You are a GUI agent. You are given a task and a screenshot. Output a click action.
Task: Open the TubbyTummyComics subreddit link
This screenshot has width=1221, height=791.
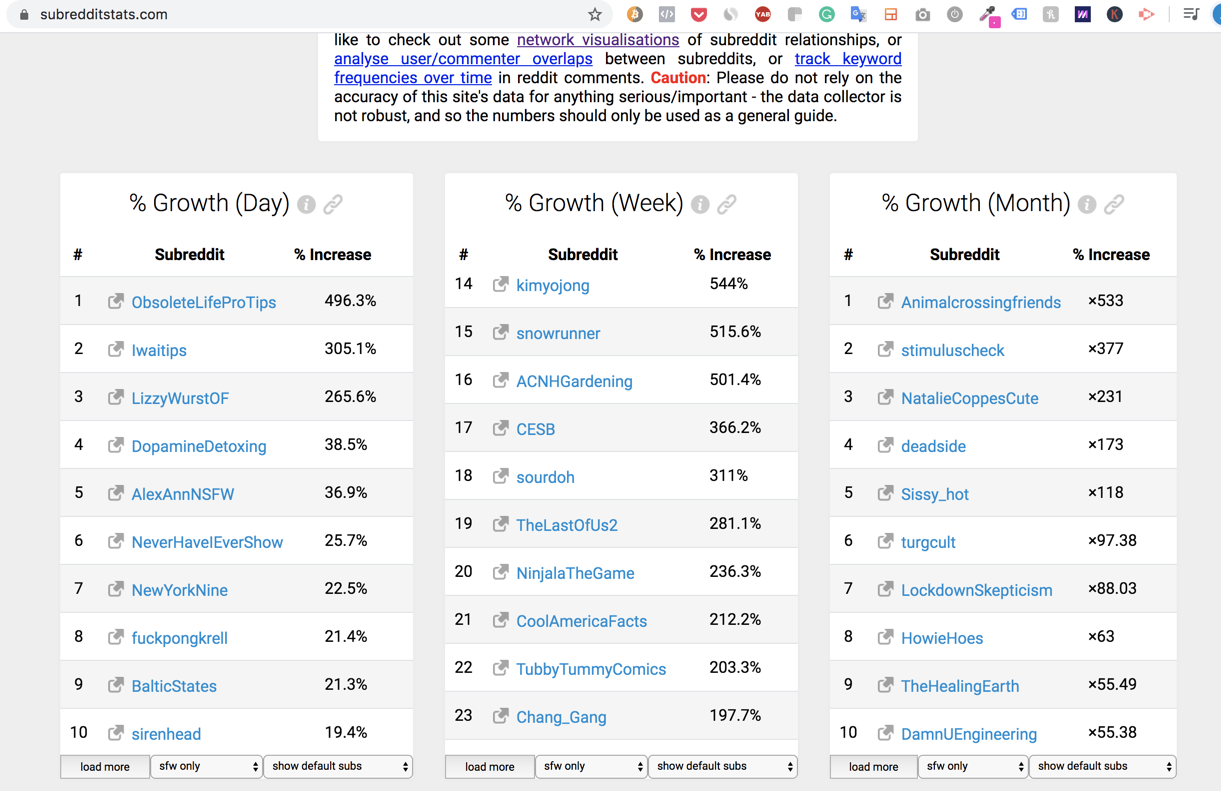[x=591, y=669]
